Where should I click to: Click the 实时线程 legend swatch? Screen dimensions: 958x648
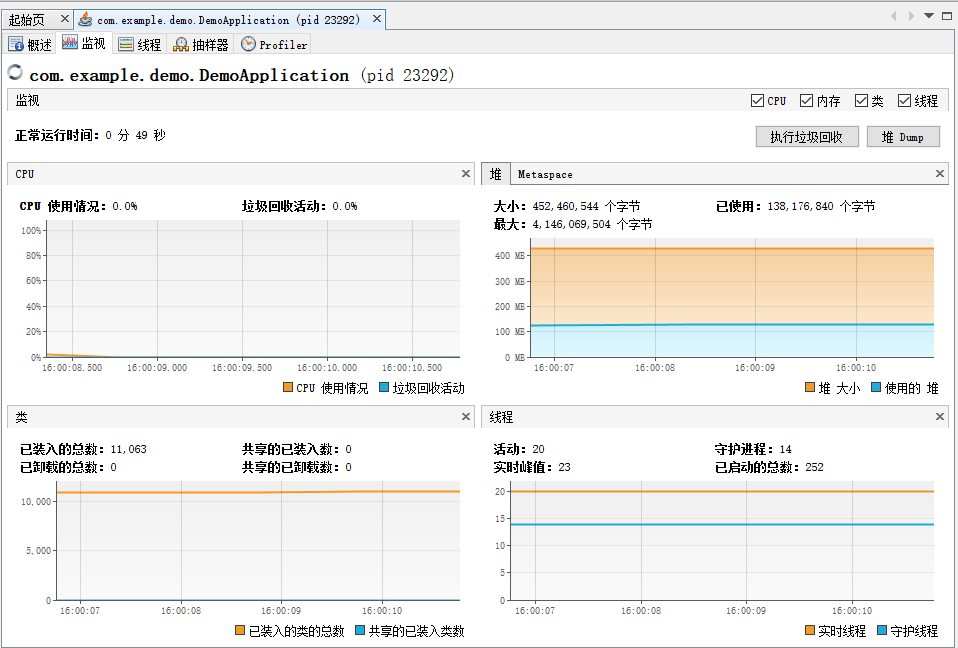click(810, 630)
